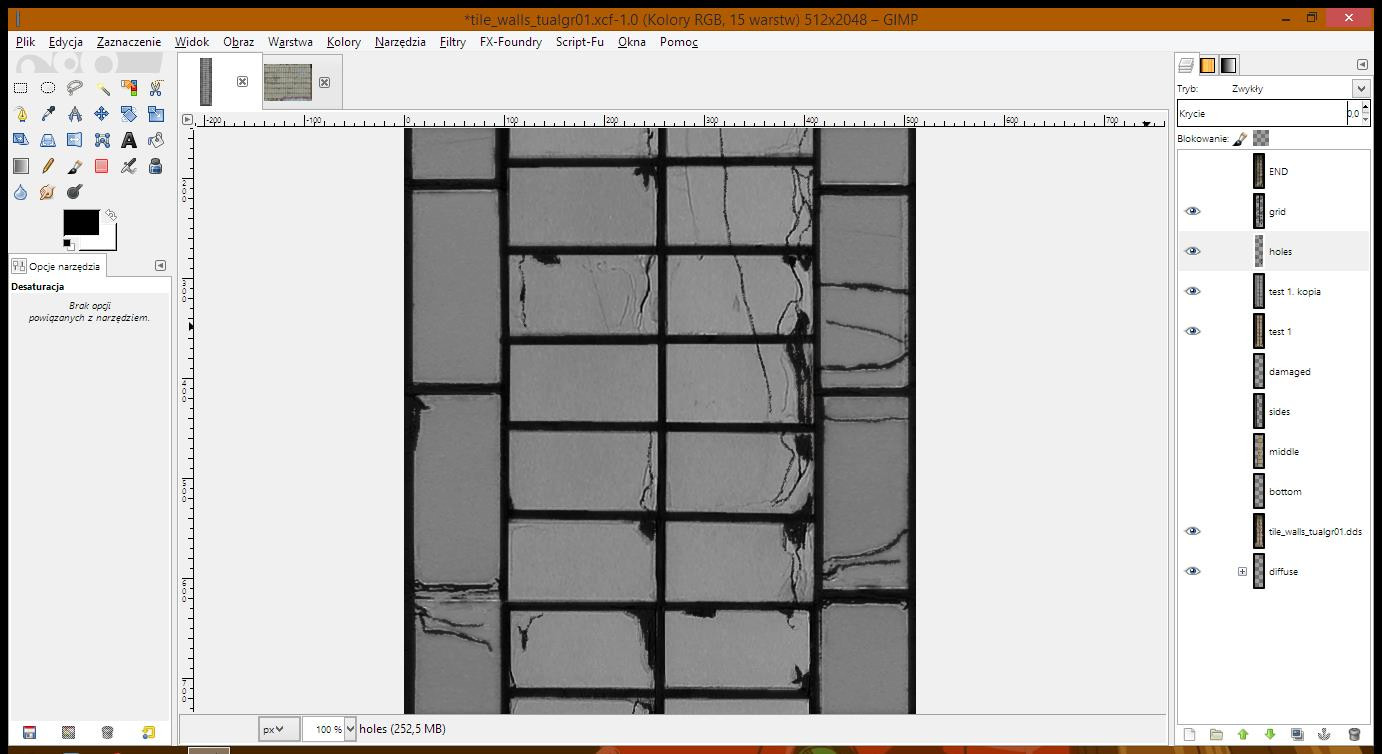Screen dimensions: 1382x754
Task: Open the layers dock configuration arrow menu
Action: click(x=1362, y=64)
